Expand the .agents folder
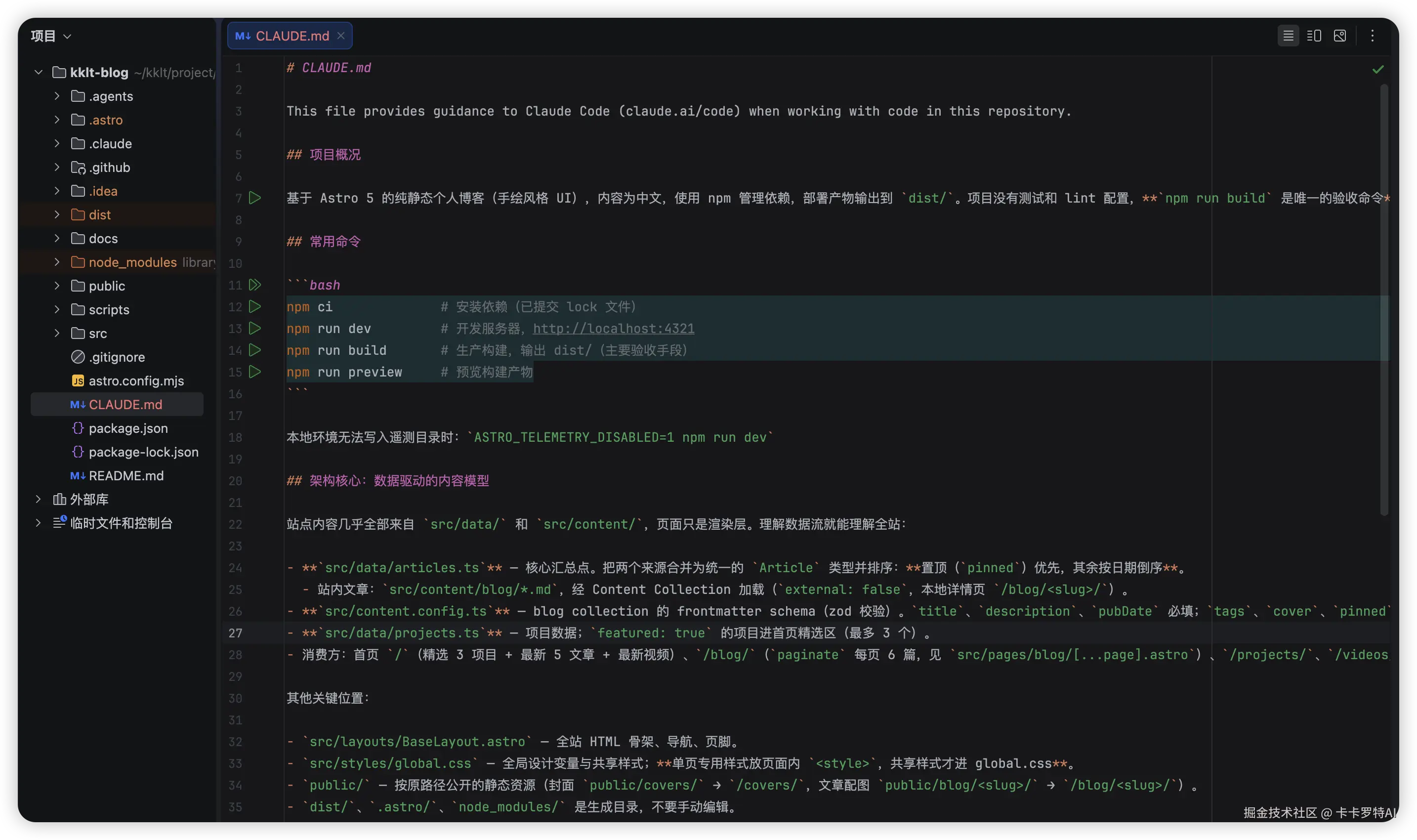Image resolution: width=1417 pixels, height=840 pixels. [x=57, y=96]
